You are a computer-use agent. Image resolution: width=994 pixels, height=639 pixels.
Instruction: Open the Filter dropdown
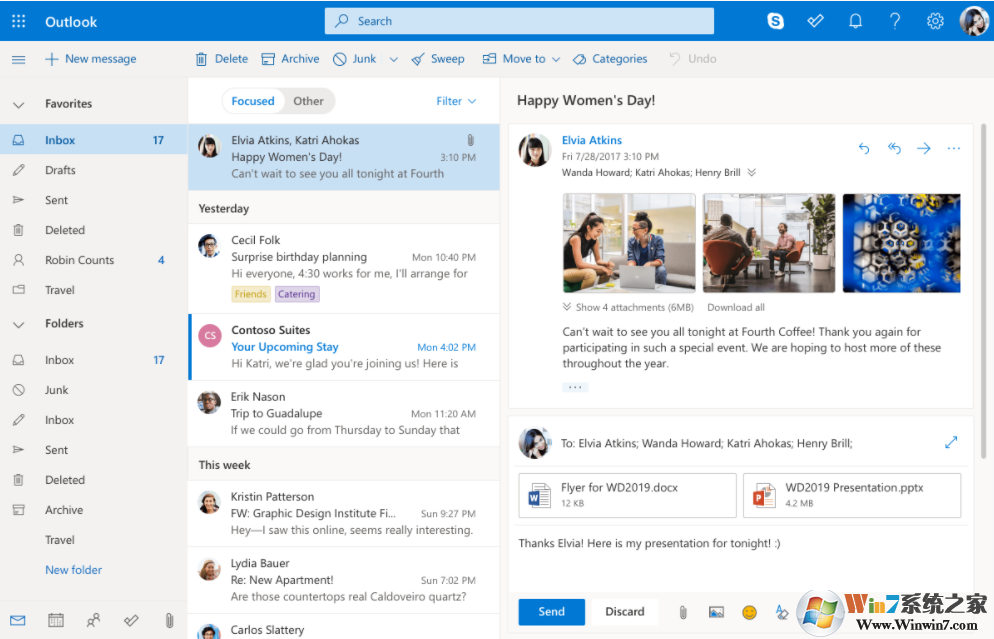[x=456, y=101]
